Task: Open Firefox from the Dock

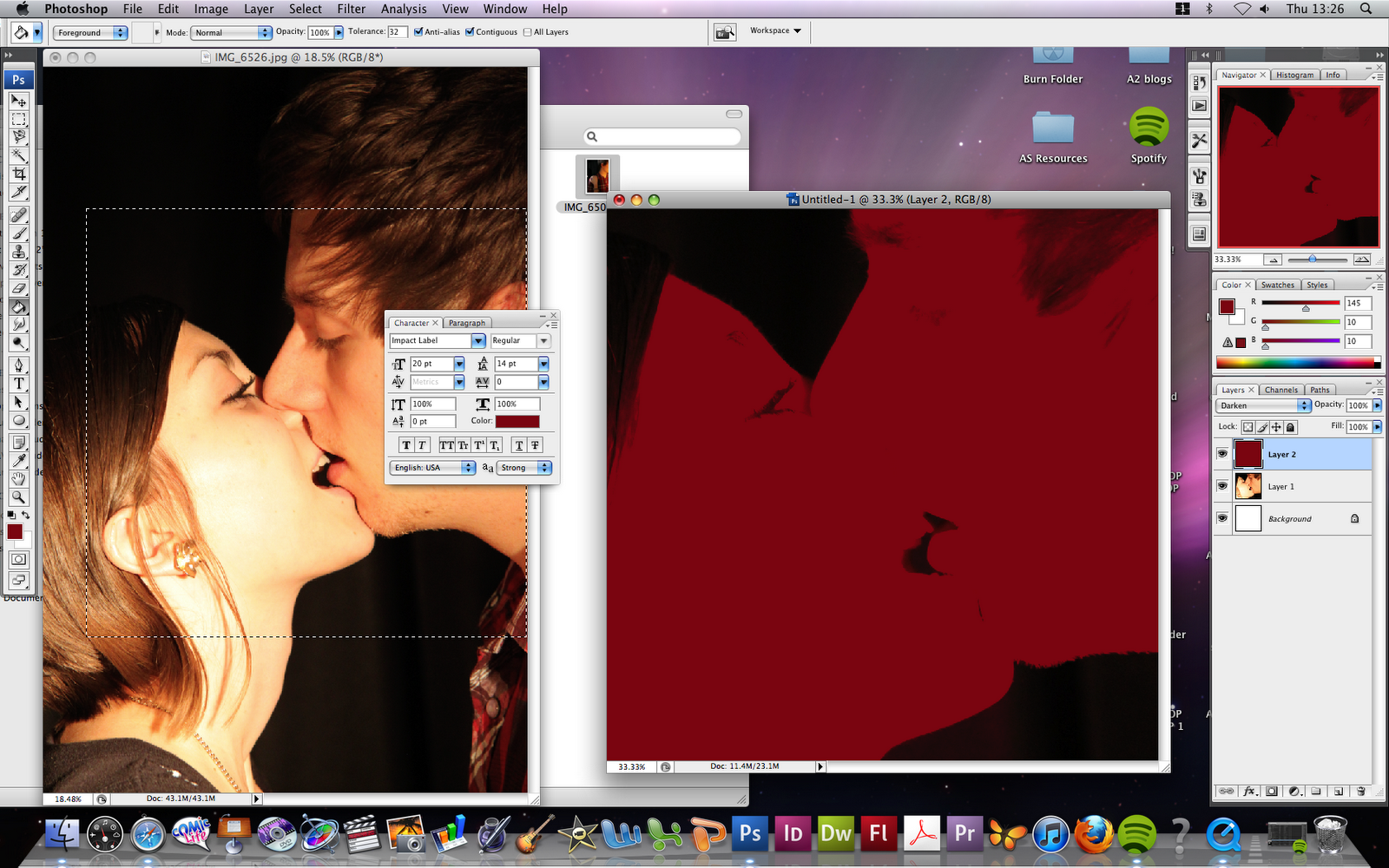Action: 1094,835
